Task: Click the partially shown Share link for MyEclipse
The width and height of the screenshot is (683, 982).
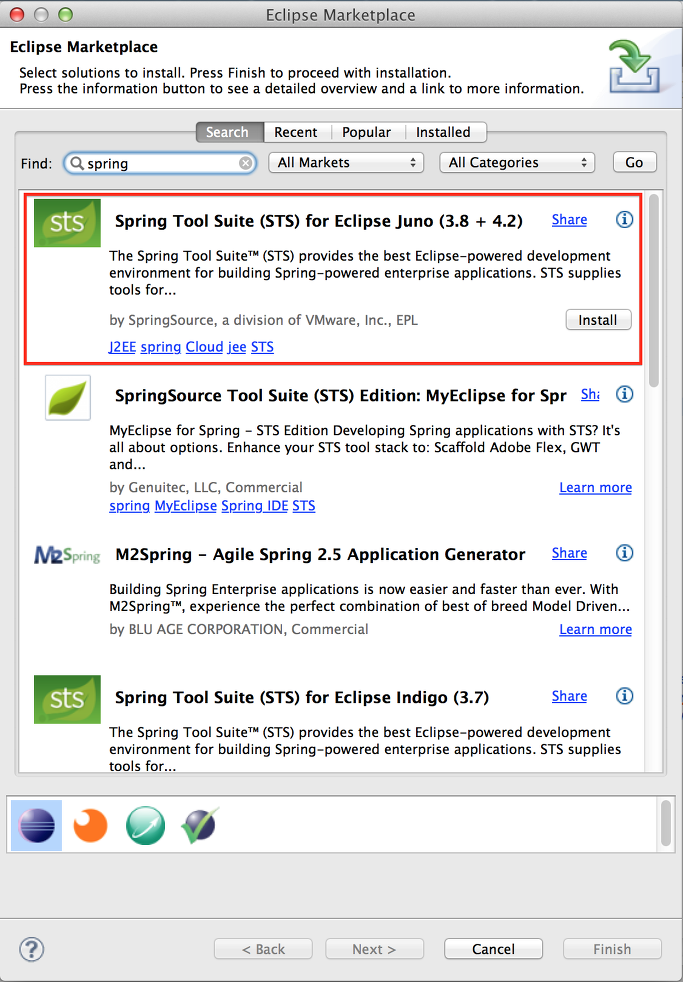Action: (x=590, y=395)
